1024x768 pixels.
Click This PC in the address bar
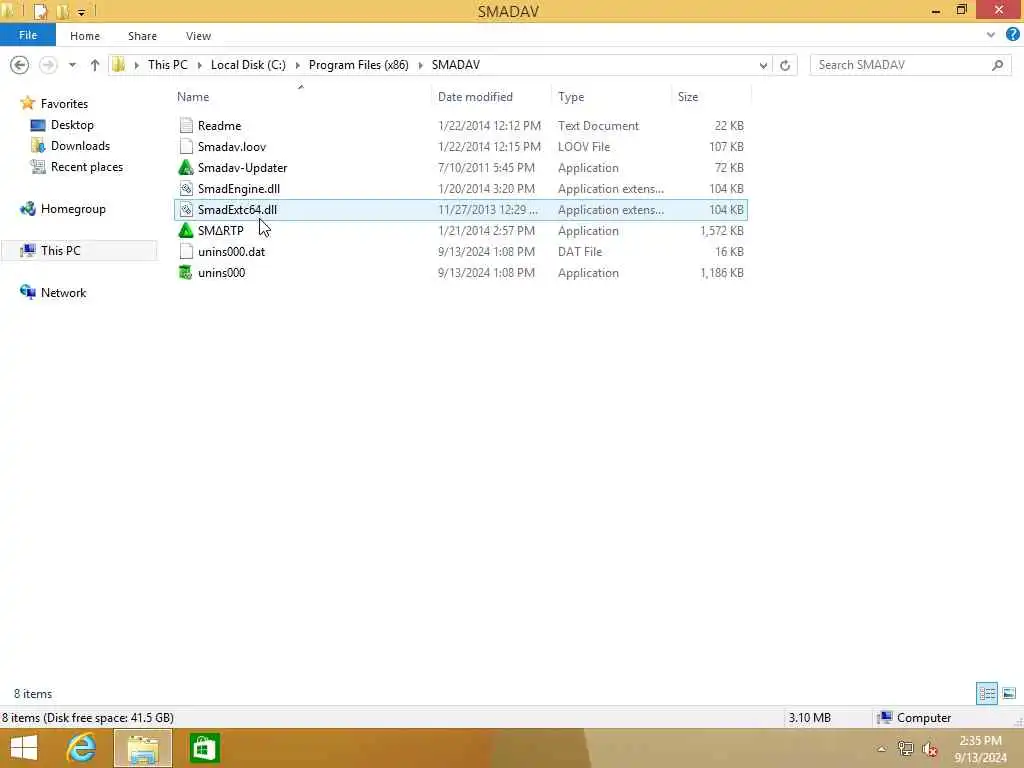[x=167, y=65]
